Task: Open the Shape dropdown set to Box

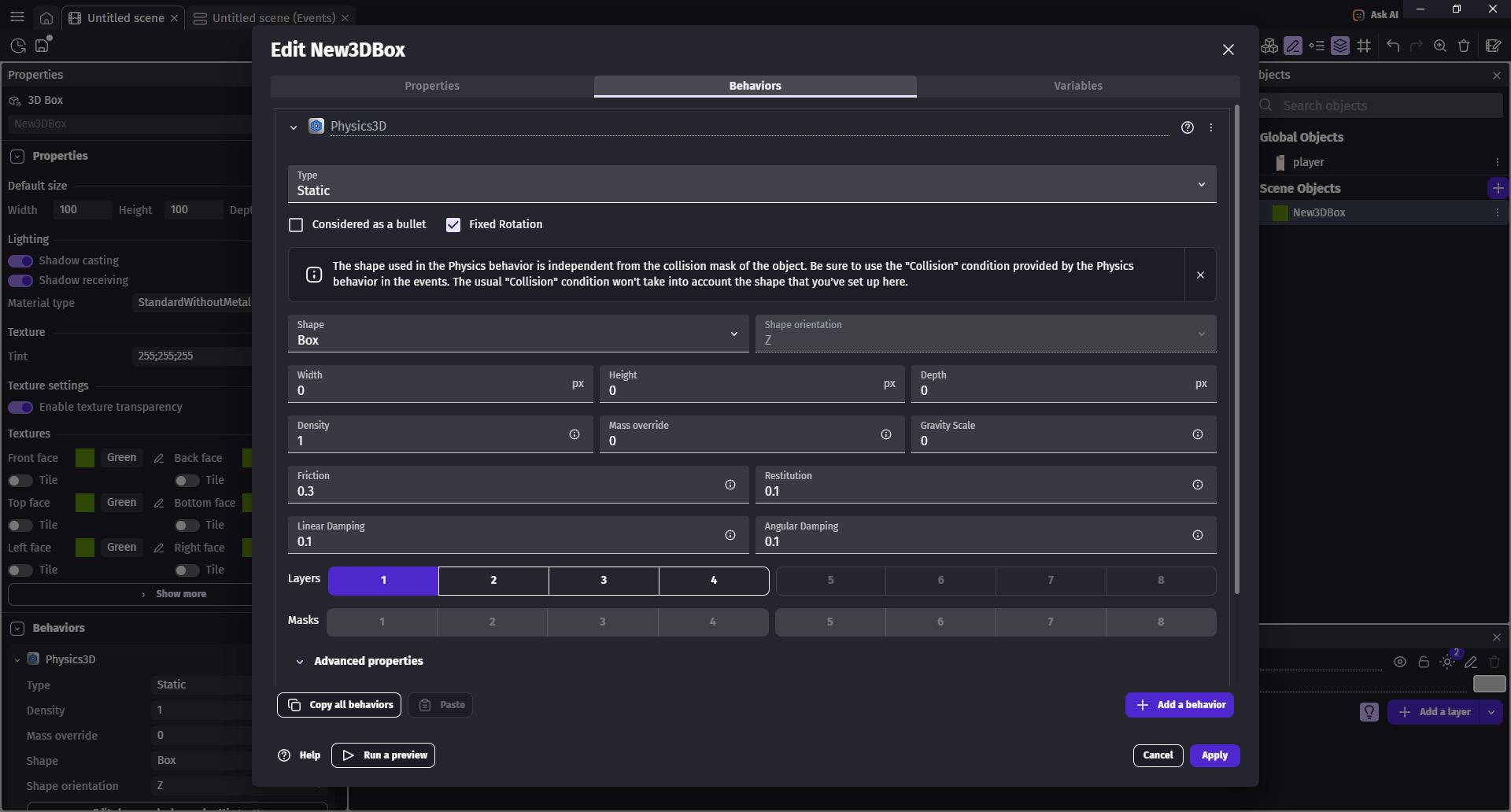Action: [x=517, y=334]
